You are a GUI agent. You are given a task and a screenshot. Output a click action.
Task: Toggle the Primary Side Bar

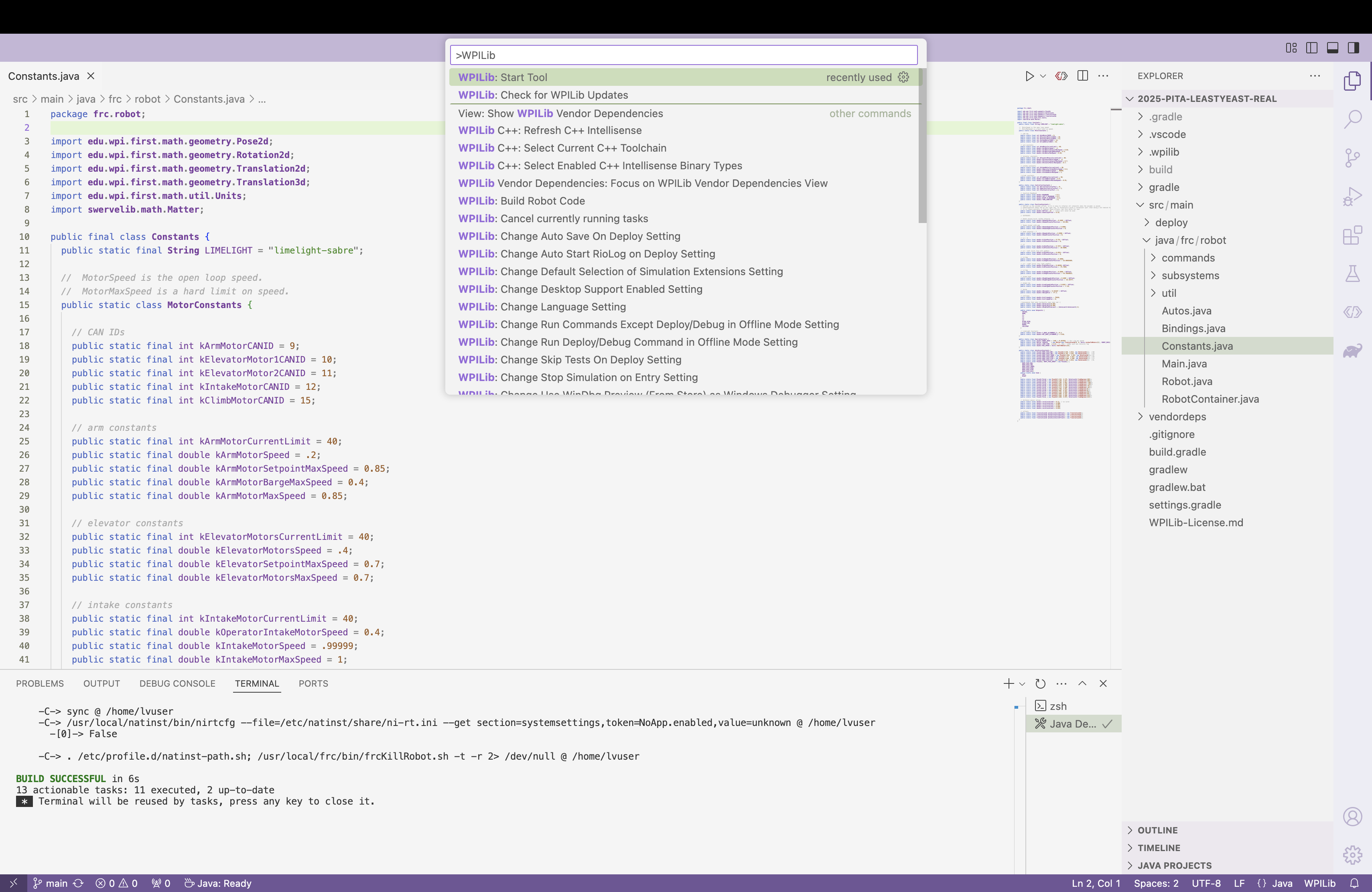coord(1311,48)
